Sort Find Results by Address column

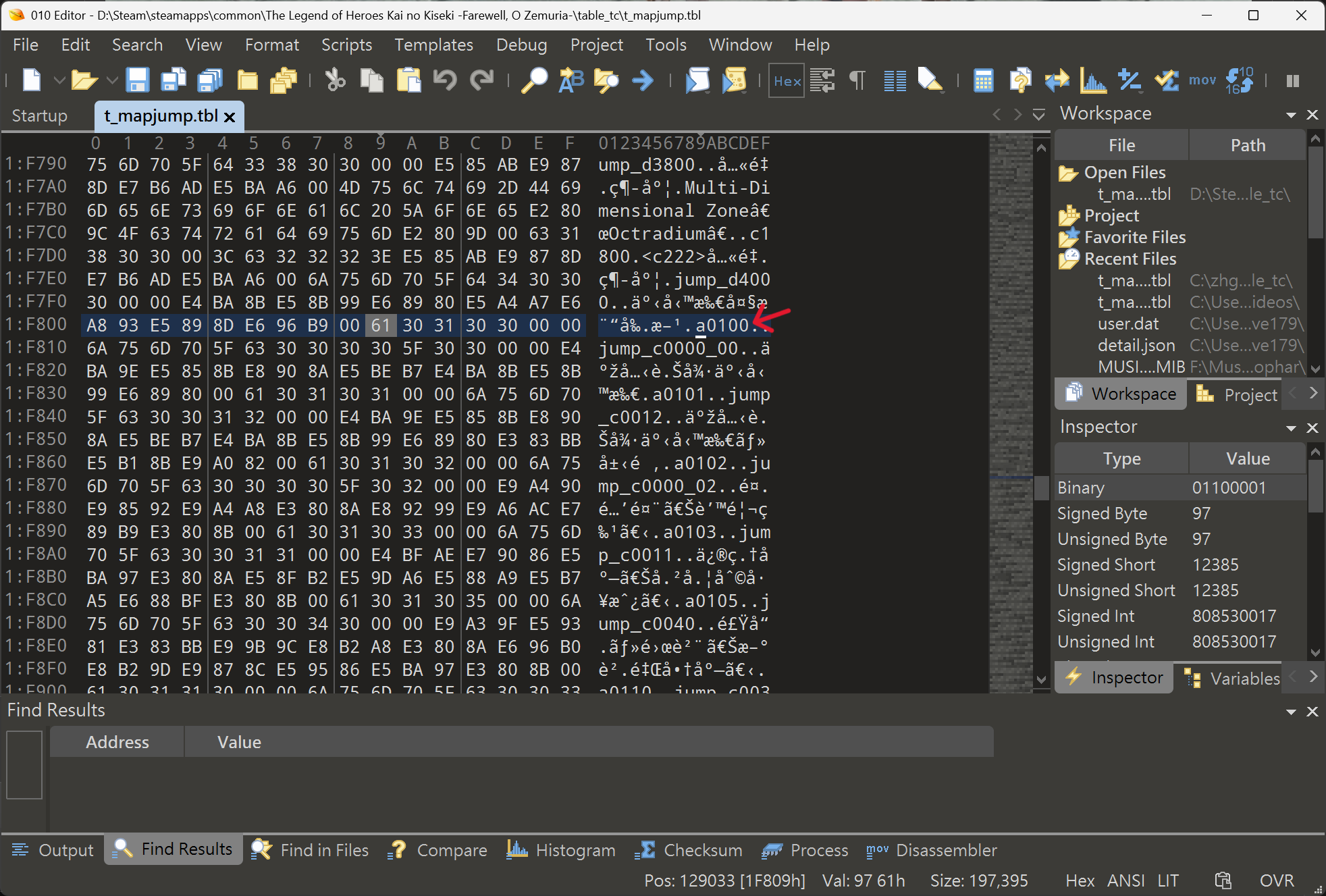click(x=117, y=742)
